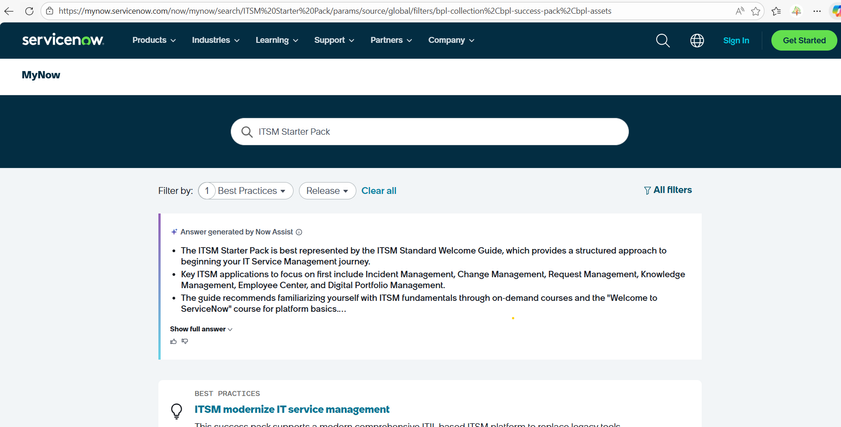Screen dimensions: 841x427
Task: Click the browser extension icon beside favorites
Action: [x=796, y=11]
